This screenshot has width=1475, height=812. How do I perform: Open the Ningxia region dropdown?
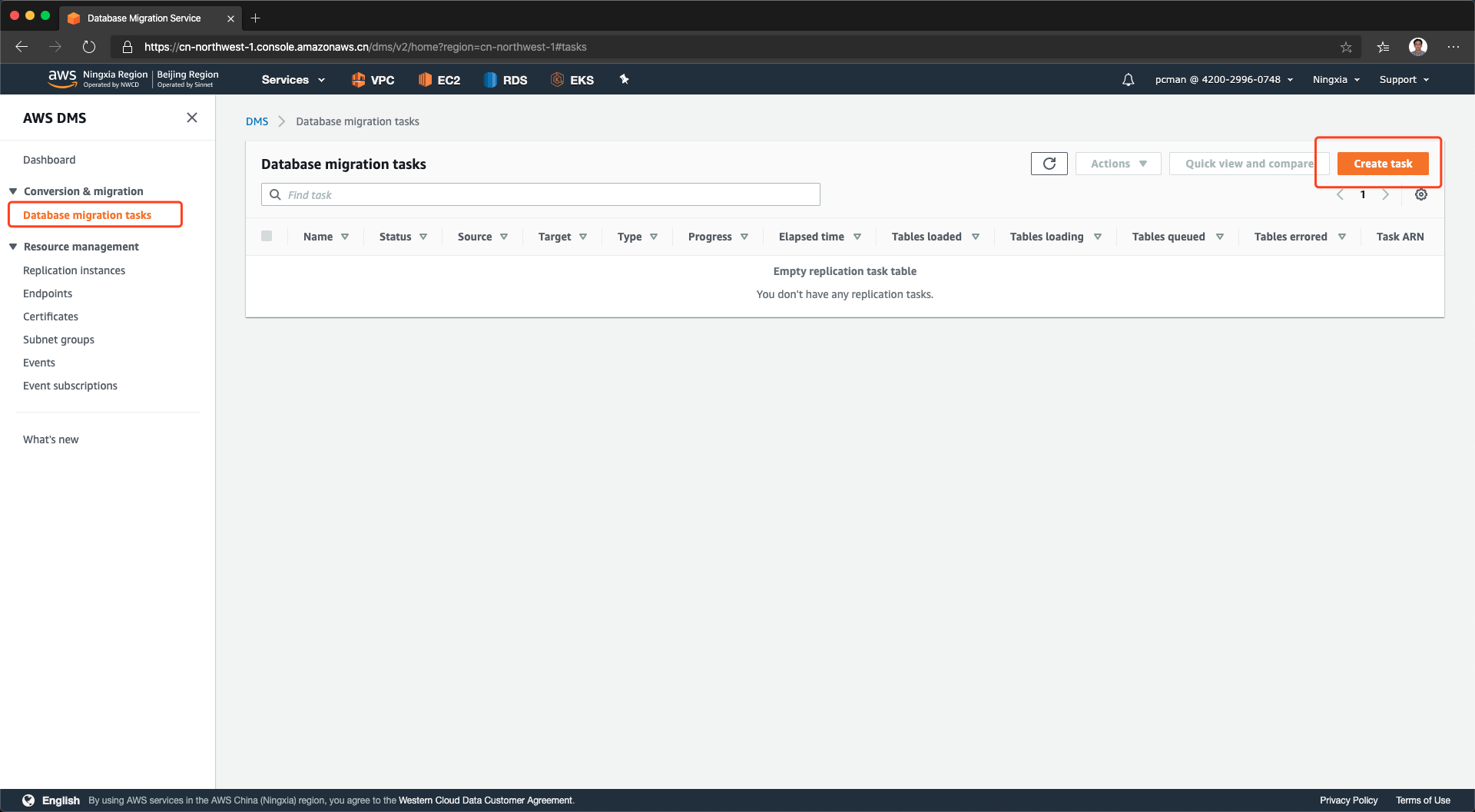1336,80
